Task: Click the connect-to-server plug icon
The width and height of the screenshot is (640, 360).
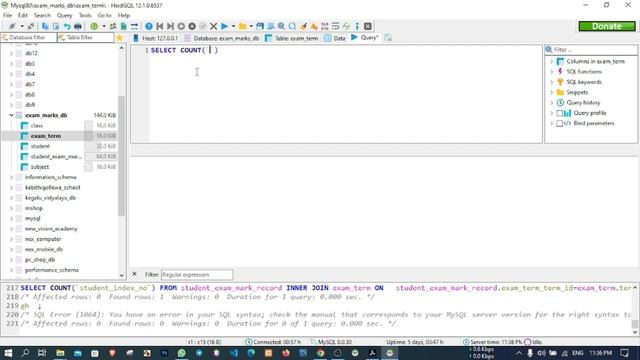Action: pos(12,26)
